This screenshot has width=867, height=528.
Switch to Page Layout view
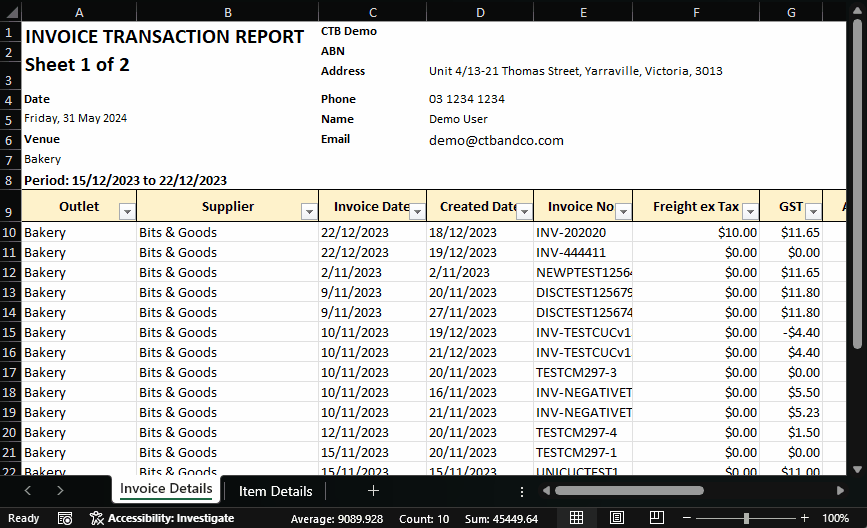617,518
